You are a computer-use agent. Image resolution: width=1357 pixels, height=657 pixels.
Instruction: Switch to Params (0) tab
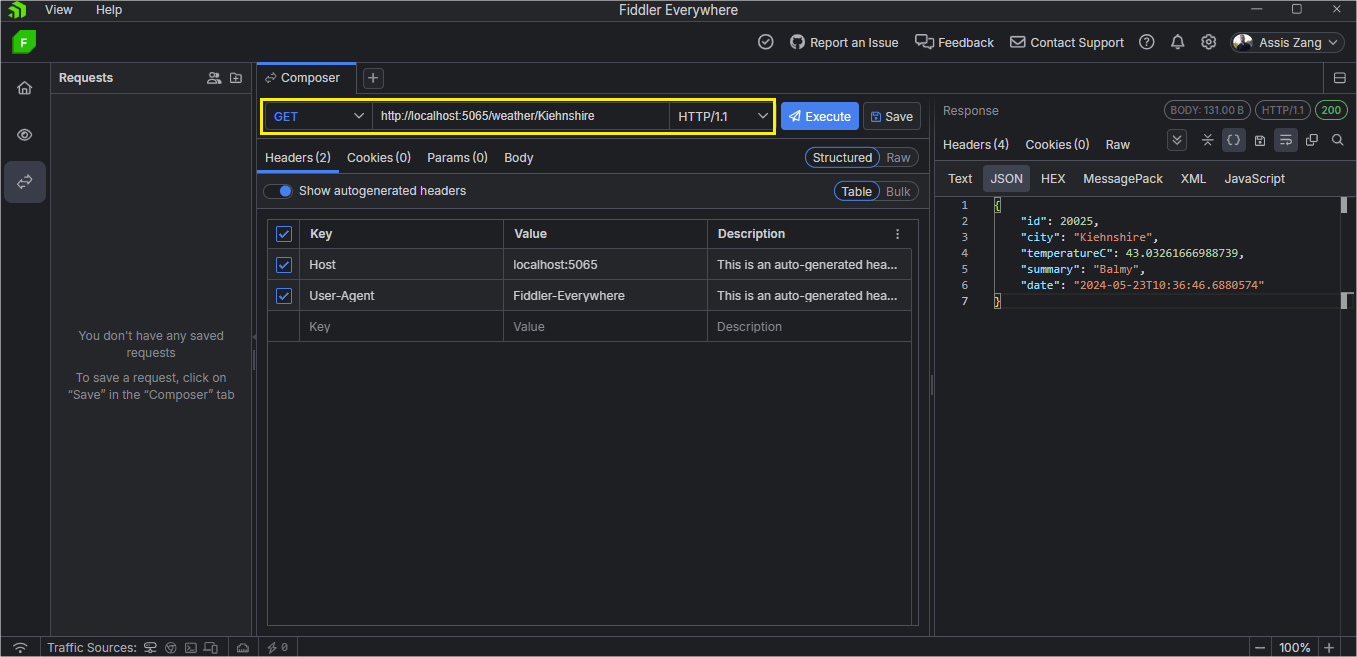click(457, 157)
